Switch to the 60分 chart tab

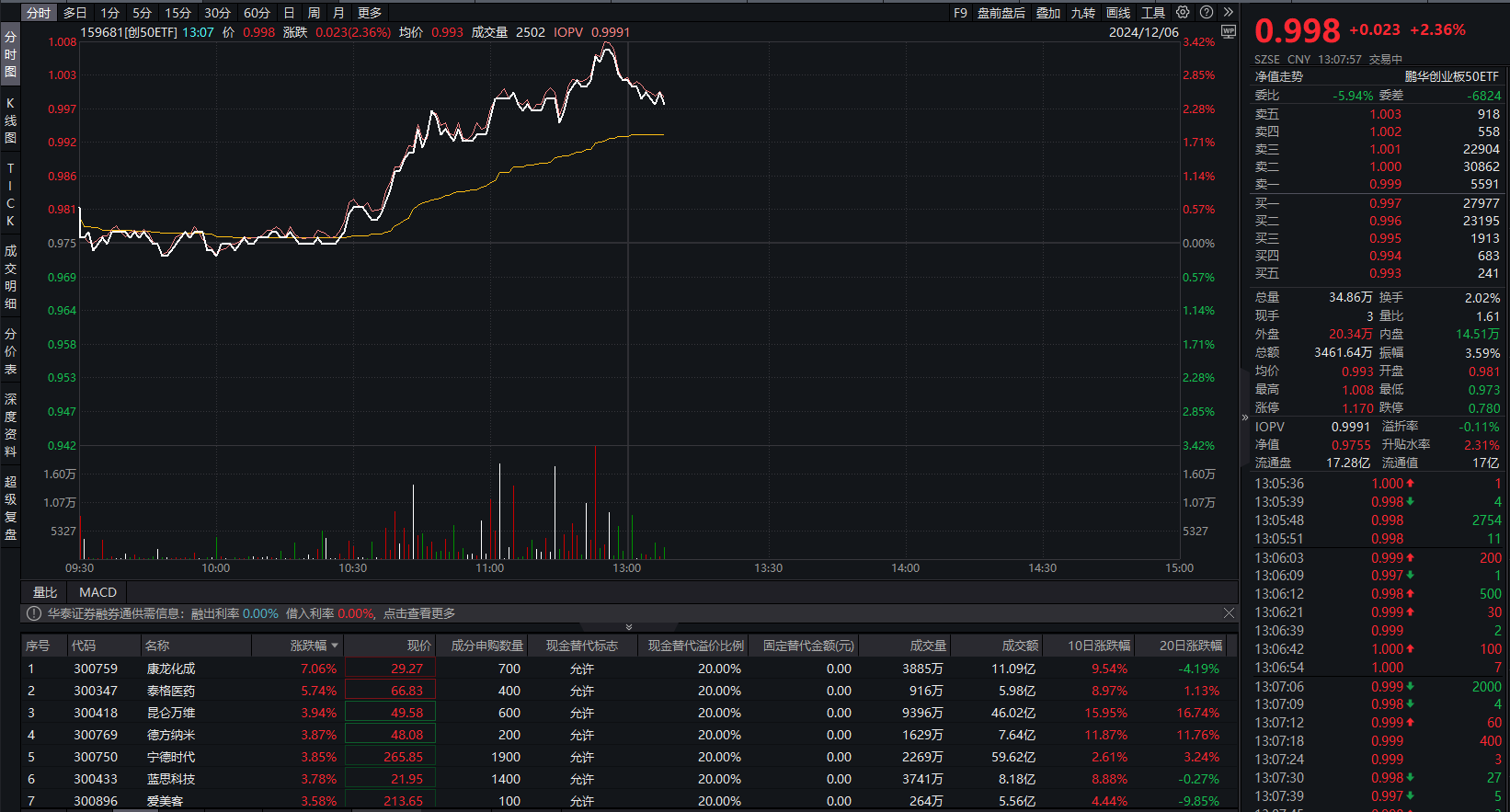[257, 13]
